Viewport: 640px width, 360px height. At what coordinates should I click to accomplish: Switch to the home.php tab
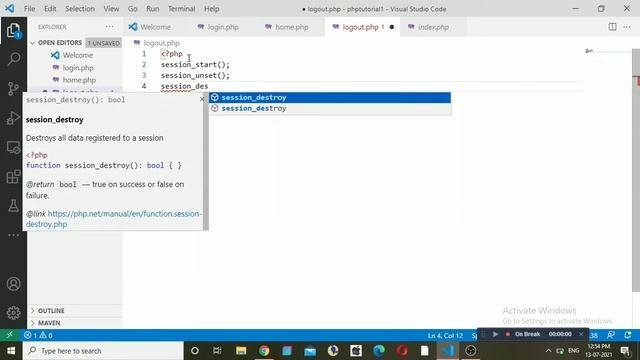291,27
